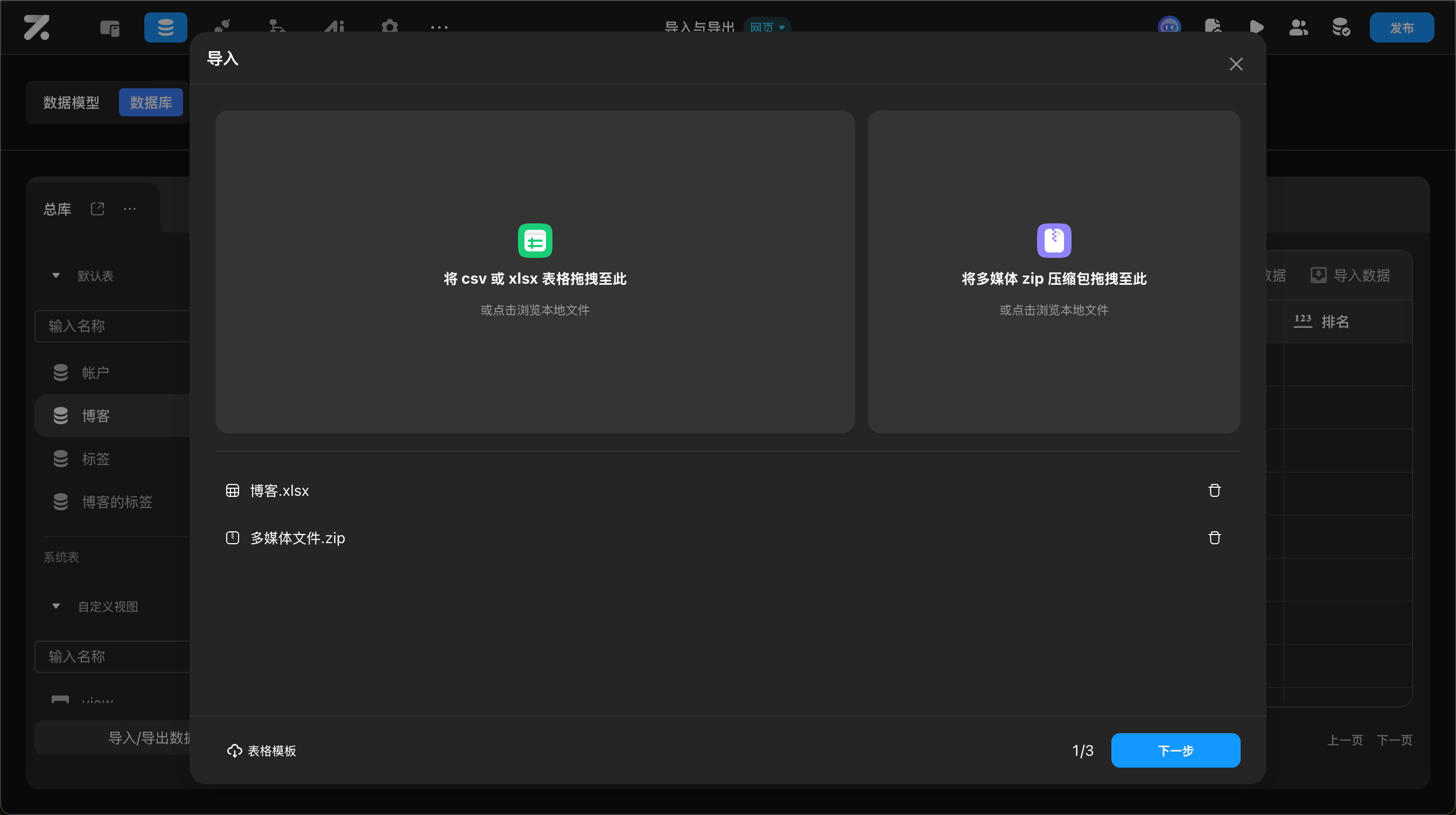The height and width of the screenshot is (815, 1456).
Task: Click the 默认表 输入名称 search field
Action: (x=112, y=326)
